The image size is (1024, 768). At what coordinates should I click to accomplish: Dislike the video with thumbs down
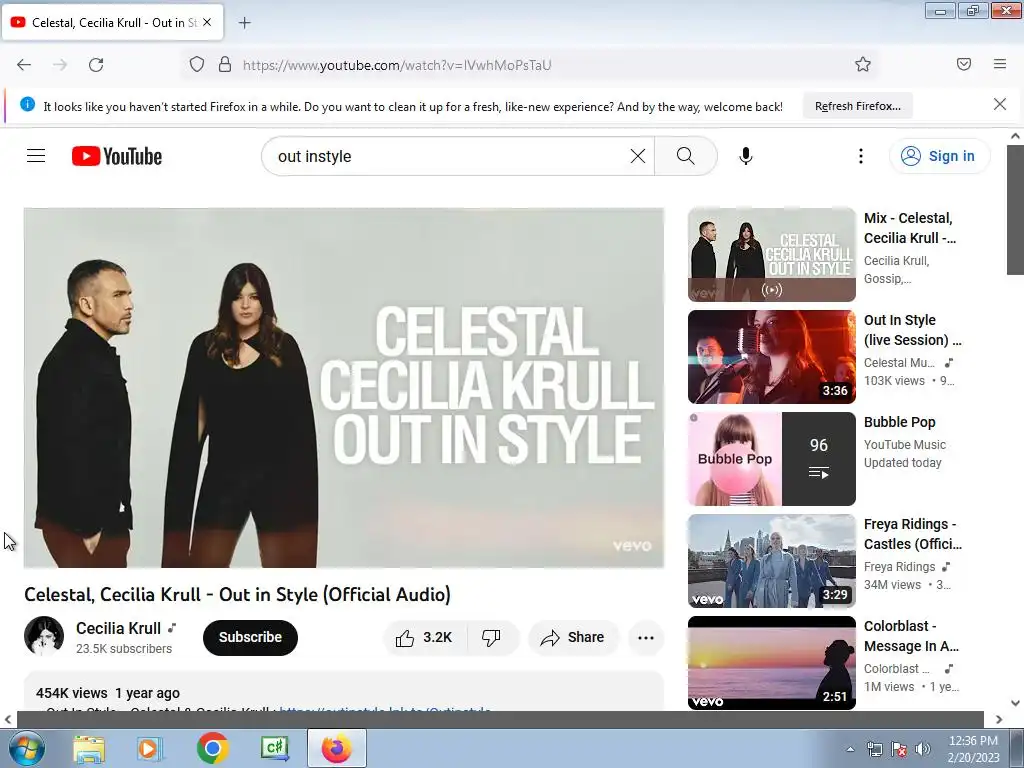[x=491, y=637]
